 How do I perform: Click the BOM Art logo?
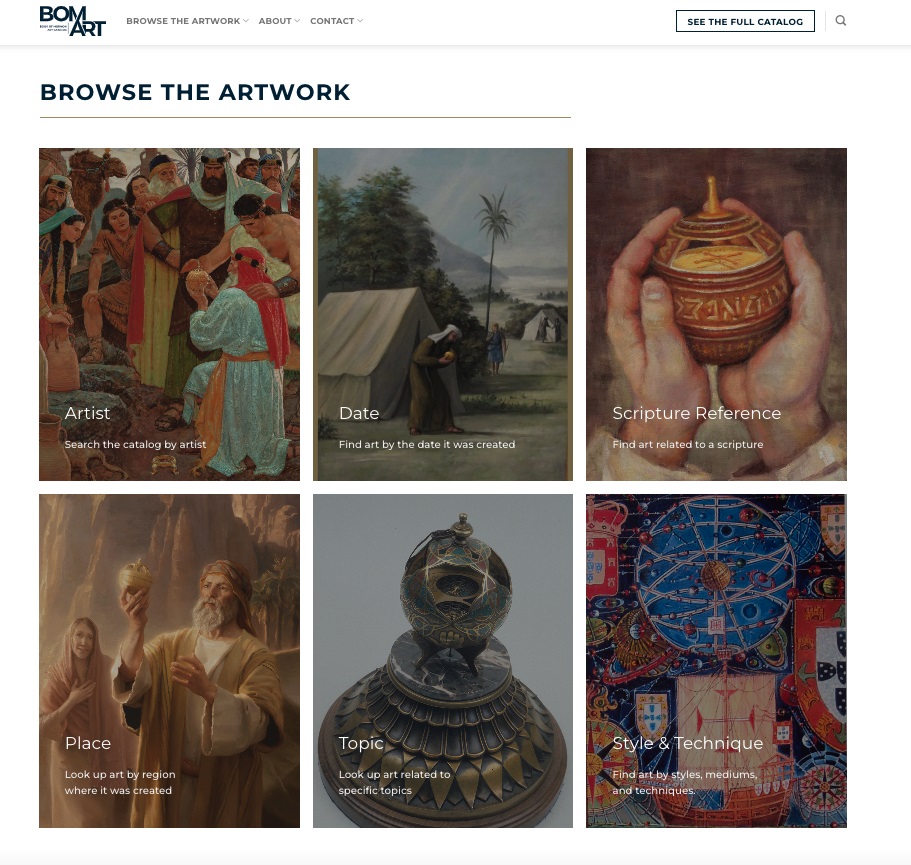(73, 21)
